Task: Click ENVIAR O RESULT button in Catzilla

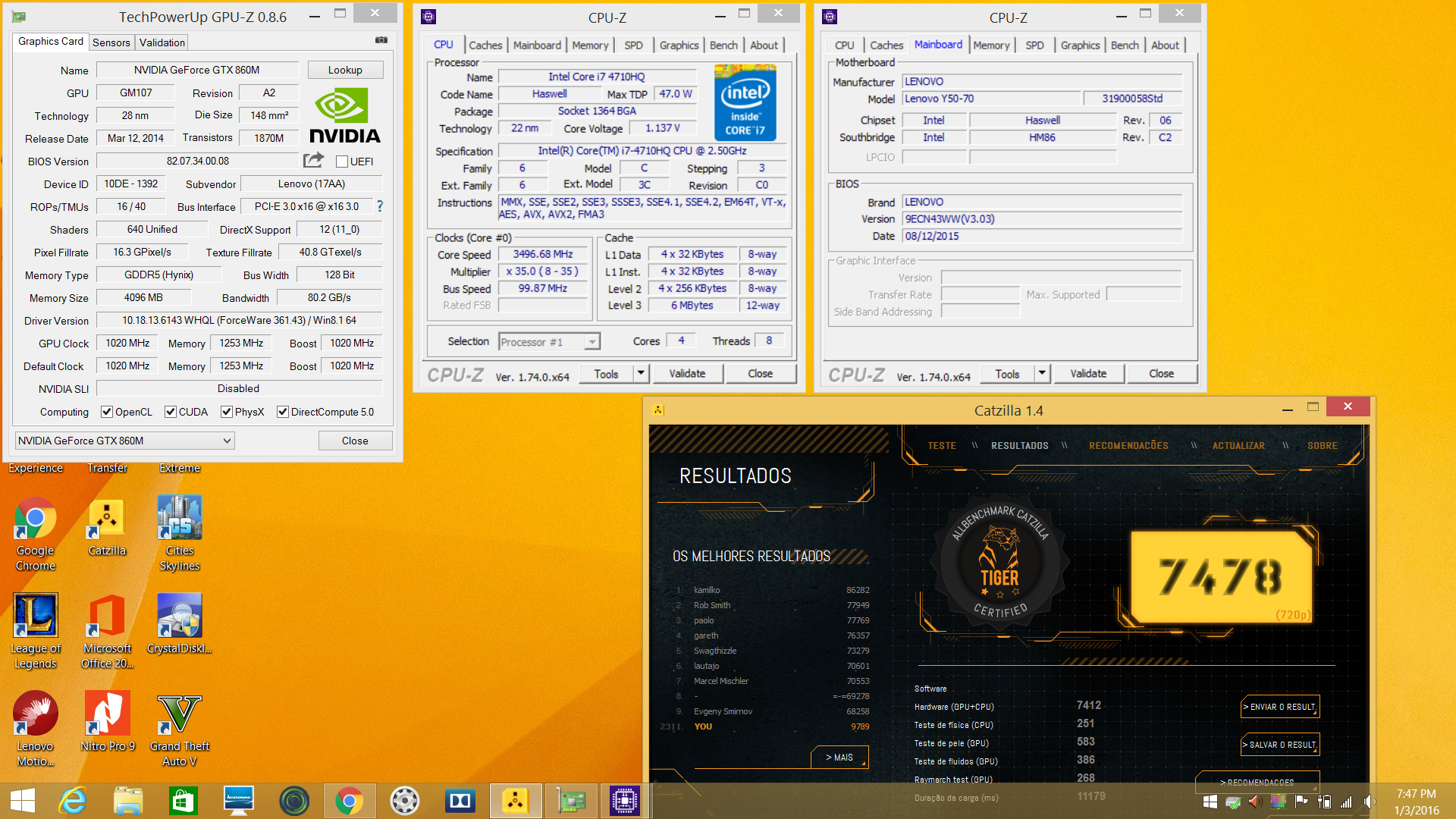Action: 1280,707
